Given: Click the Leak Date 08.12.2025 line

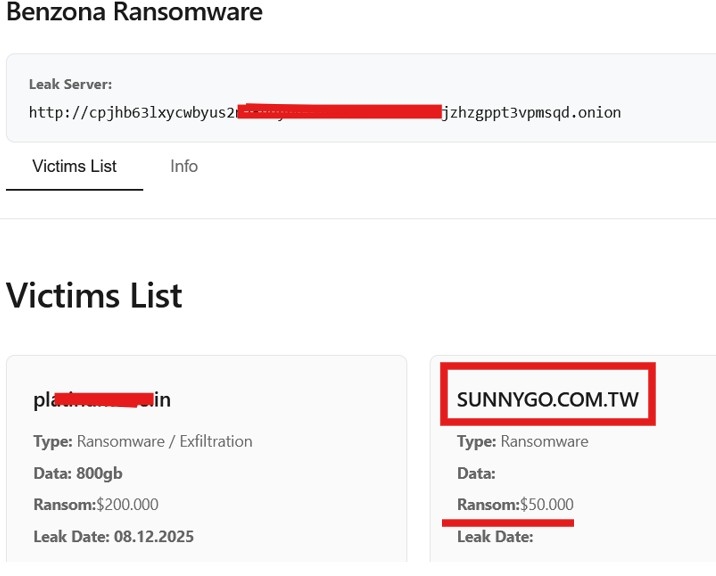Looking at the screenshot, I should (x=113, y=536).
